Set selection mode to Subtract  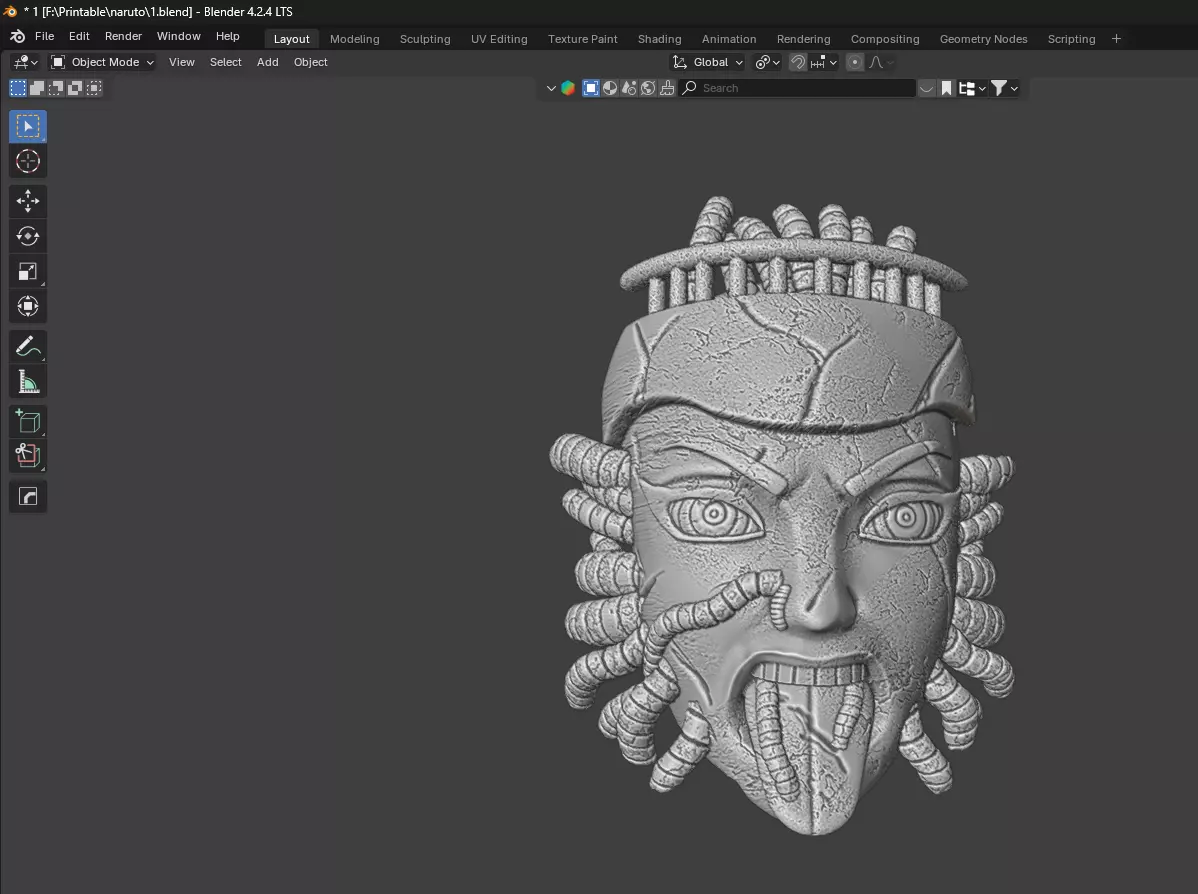(x=56, y=88)
